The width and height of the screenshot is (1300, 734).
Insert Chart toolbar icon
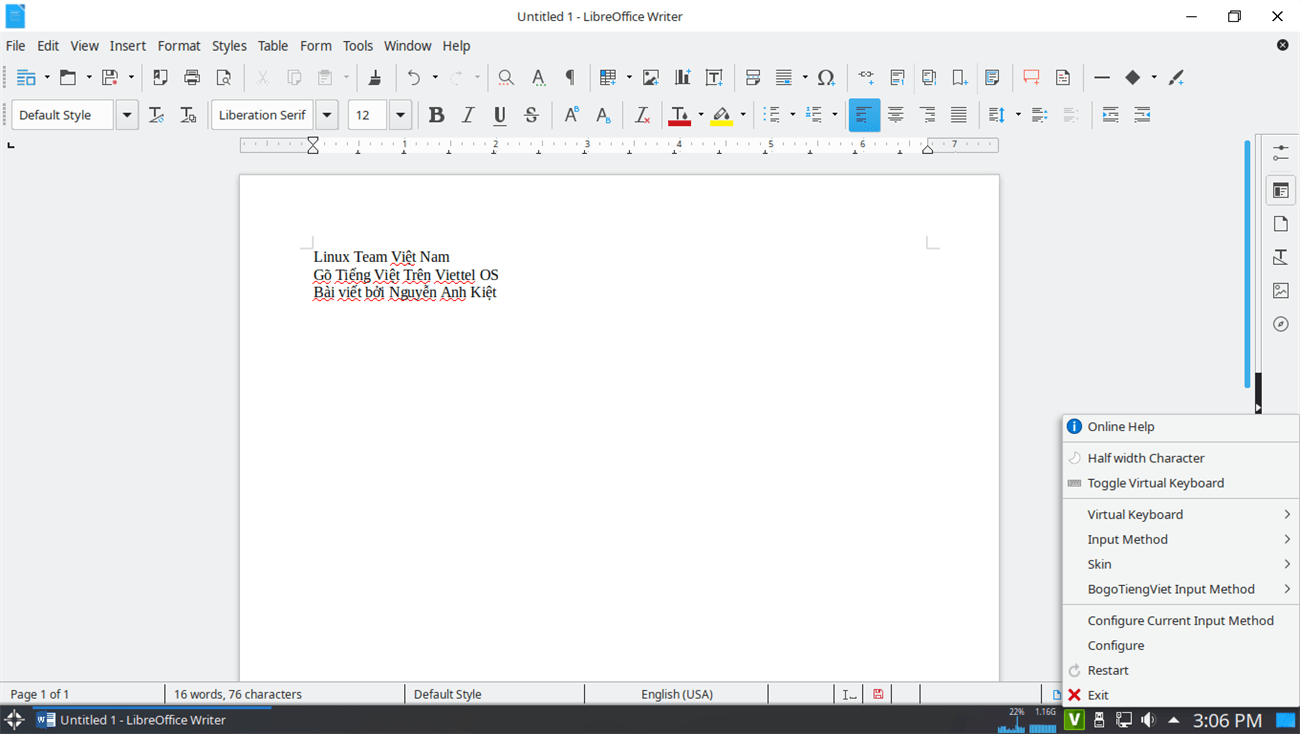(683, 77)
